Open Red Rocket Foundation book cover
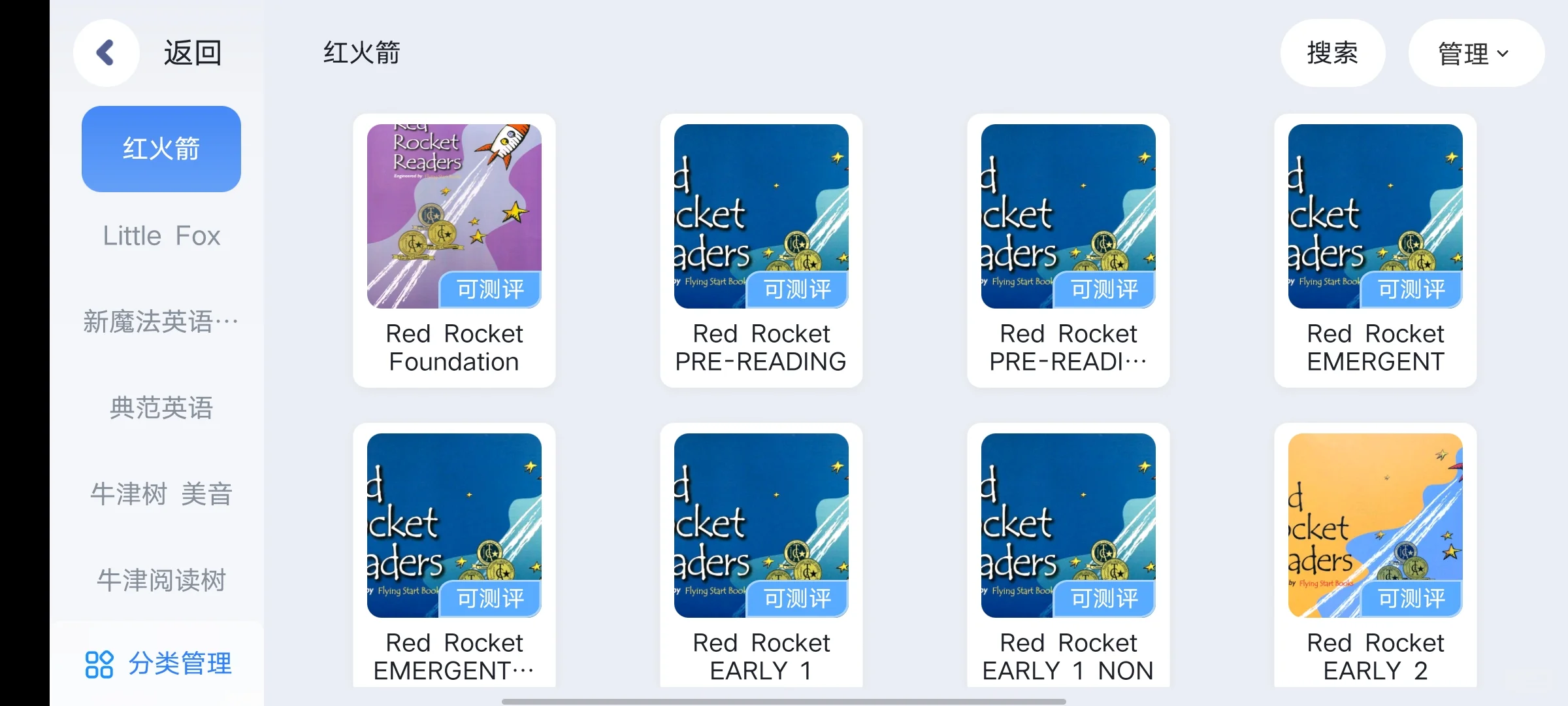Image resolution: width=1568 pixels, height=706 pixels. (454, 216)
